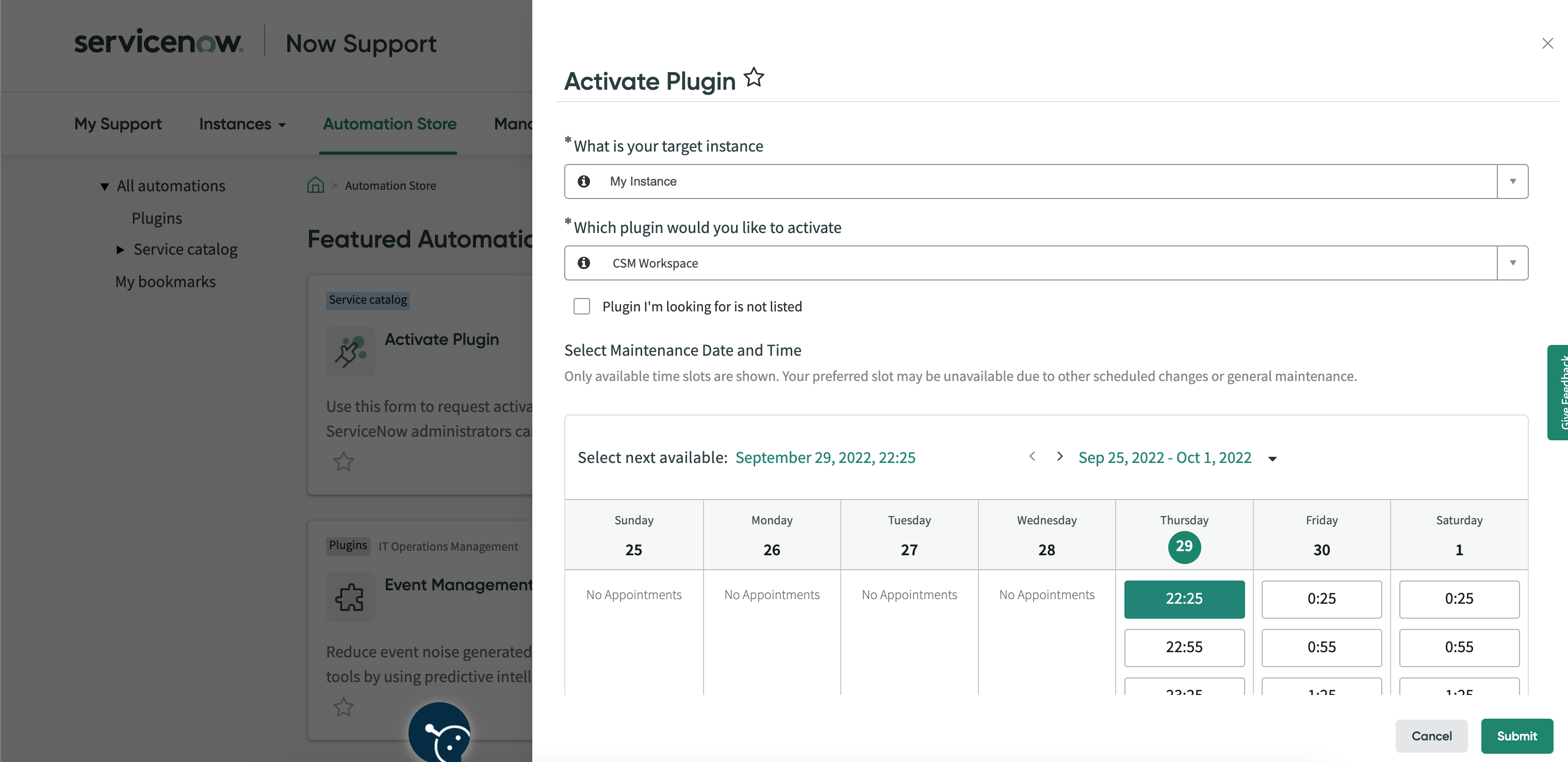Submit the plugin activation request

1517,736
